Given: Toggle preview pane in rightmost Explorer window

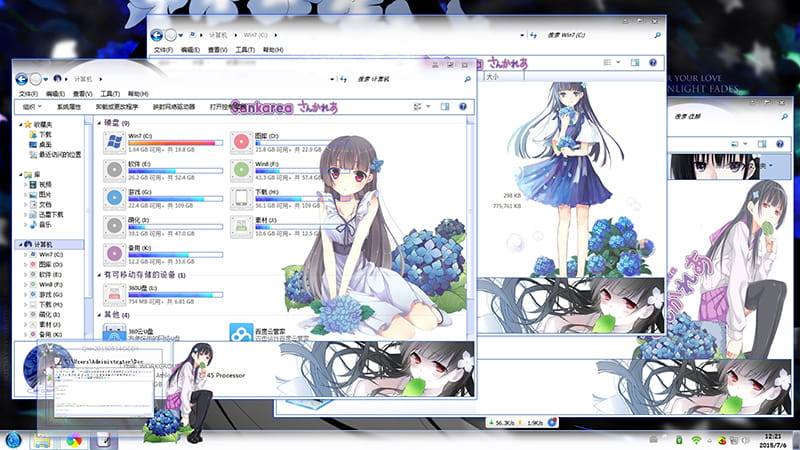Looking at the screenshot, I should pyautogui.click(x=762, y=144).
